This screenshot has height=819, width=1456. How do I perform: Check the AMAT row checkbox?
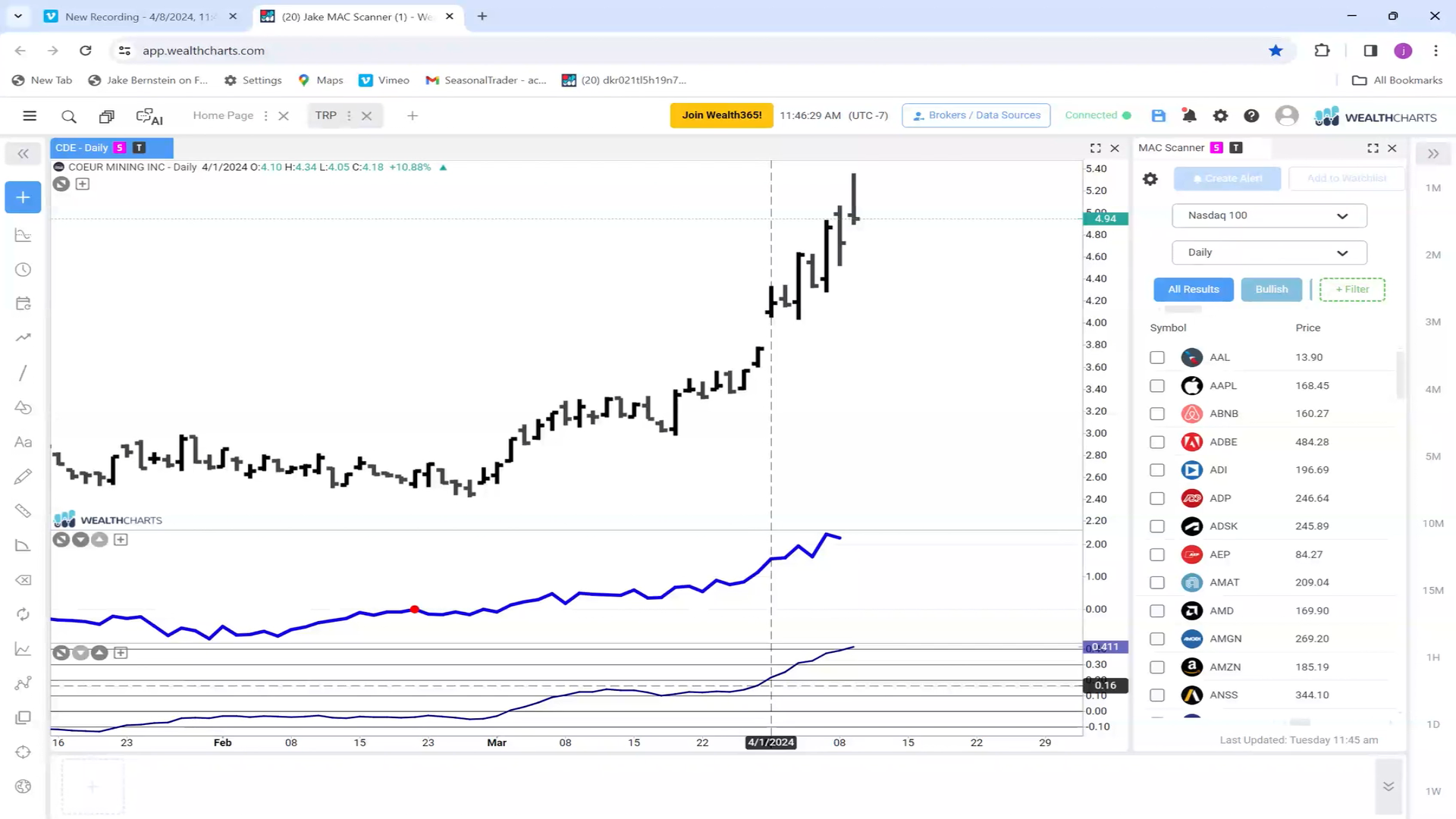(1156, 582)
